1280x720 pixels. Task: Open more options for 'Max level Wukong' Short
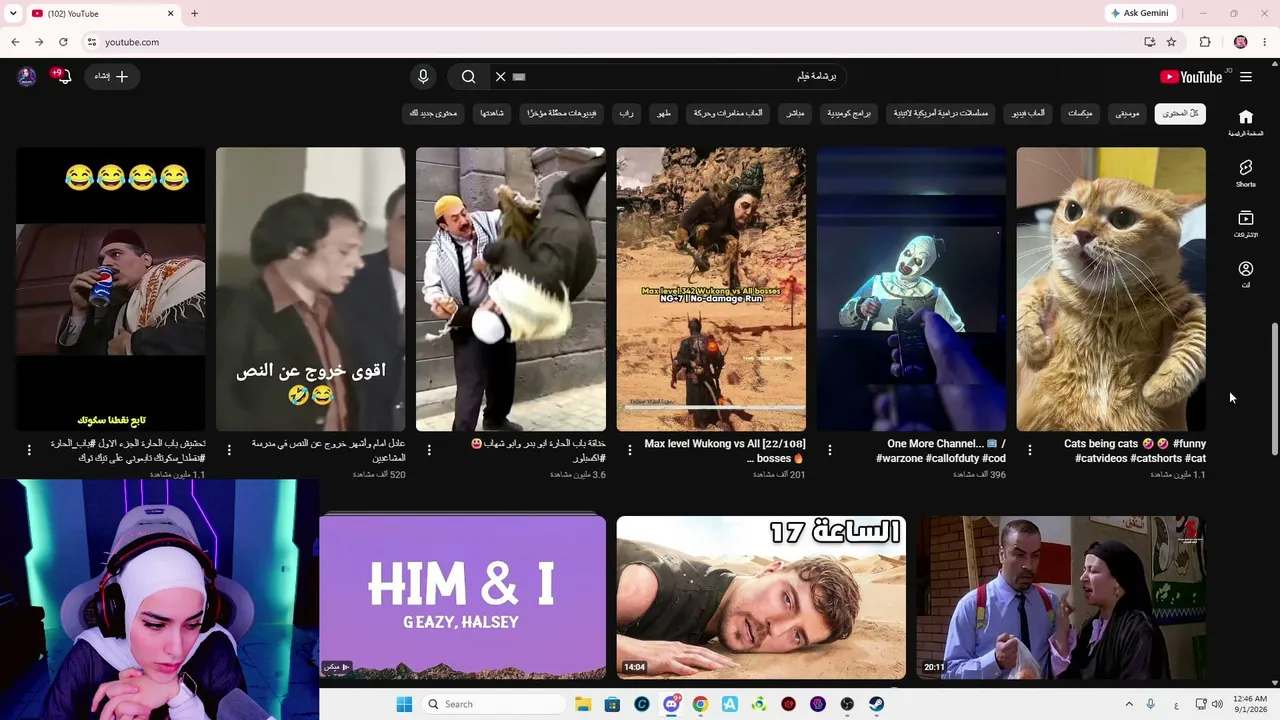point(629,451)
